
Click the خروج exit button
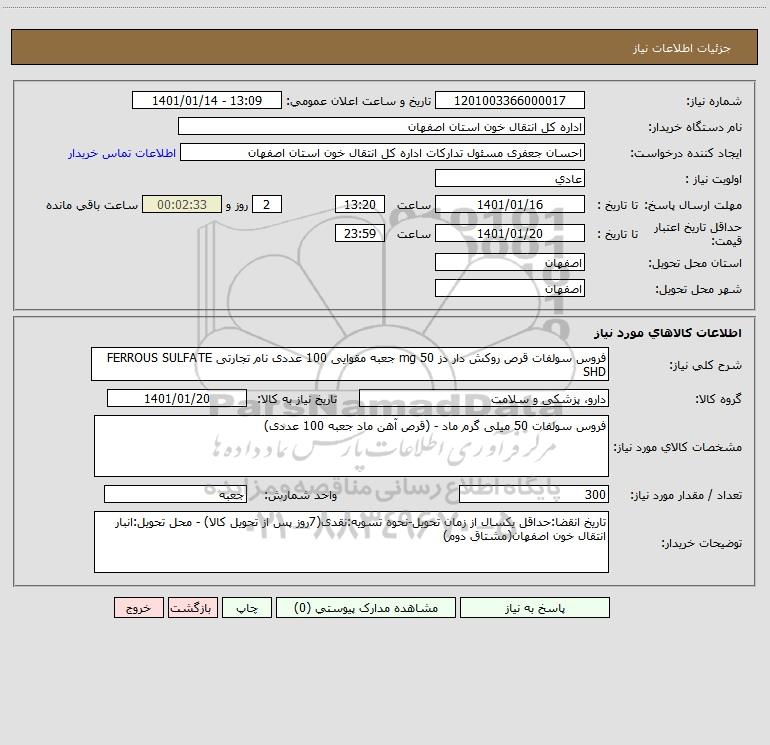click(138, 607)
